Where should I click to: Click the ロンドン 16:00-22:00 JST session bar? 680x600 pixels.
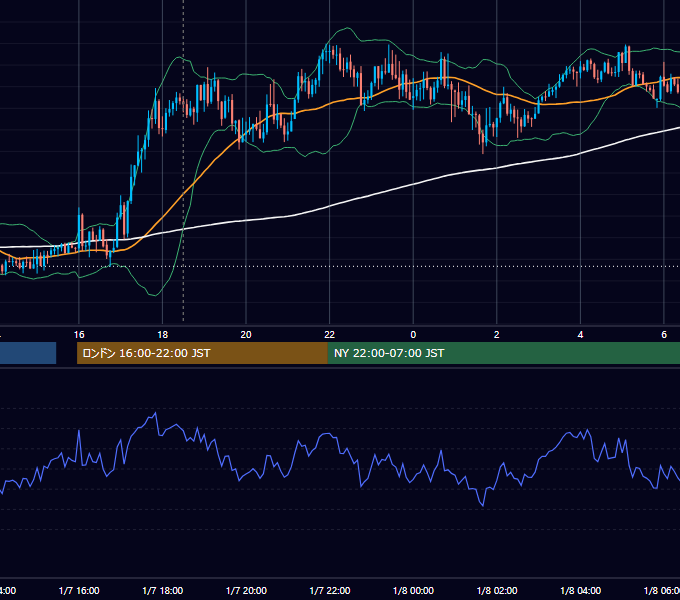pos(202,353)
